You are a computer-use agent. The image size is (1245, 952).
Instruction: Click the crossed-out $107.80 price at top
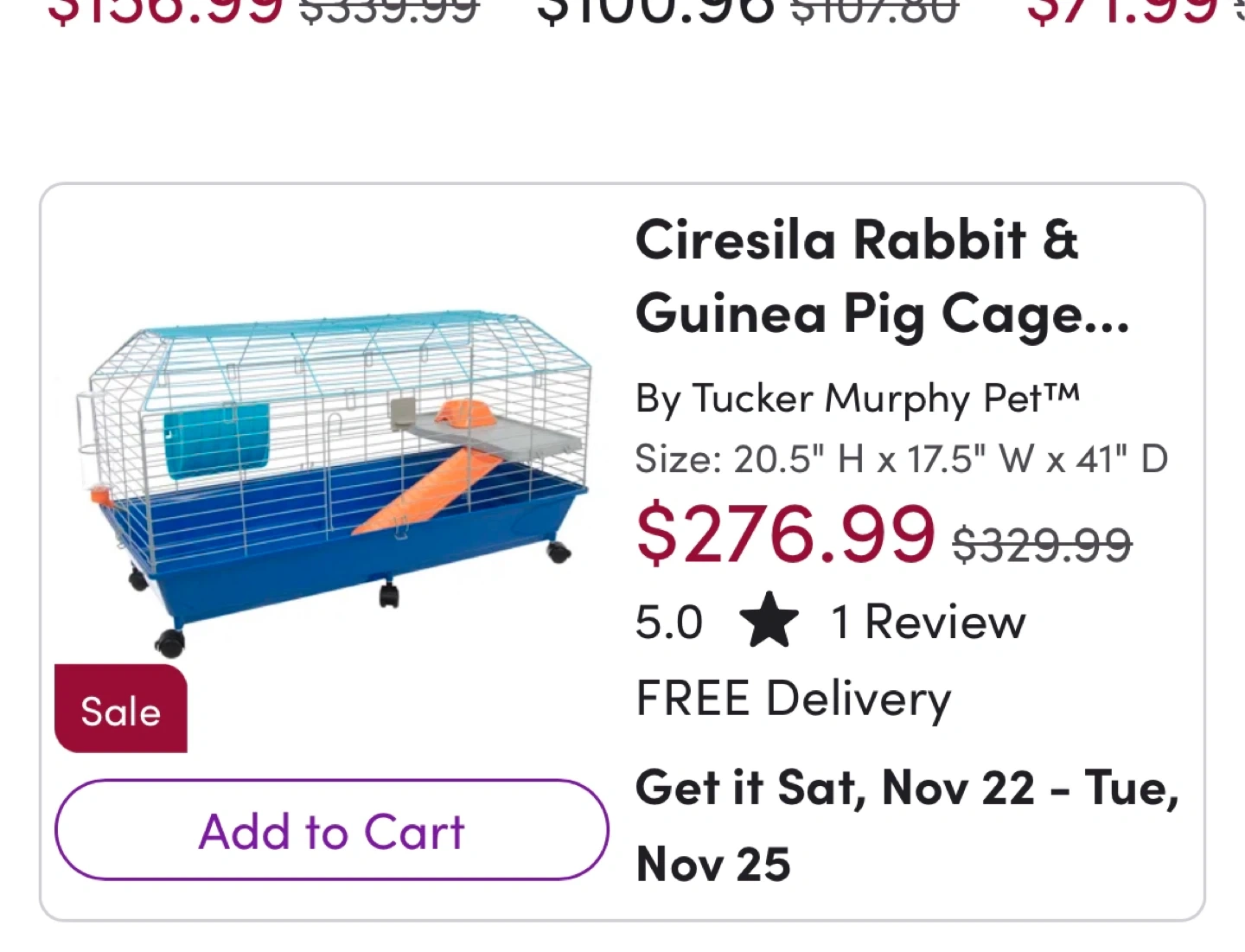coord(874,10)
